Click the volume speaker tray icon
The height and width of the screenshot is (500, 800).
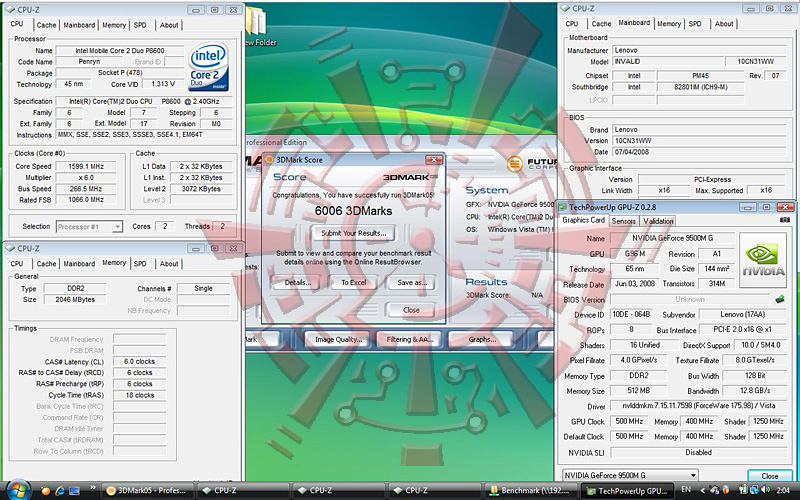pos(766,490)
